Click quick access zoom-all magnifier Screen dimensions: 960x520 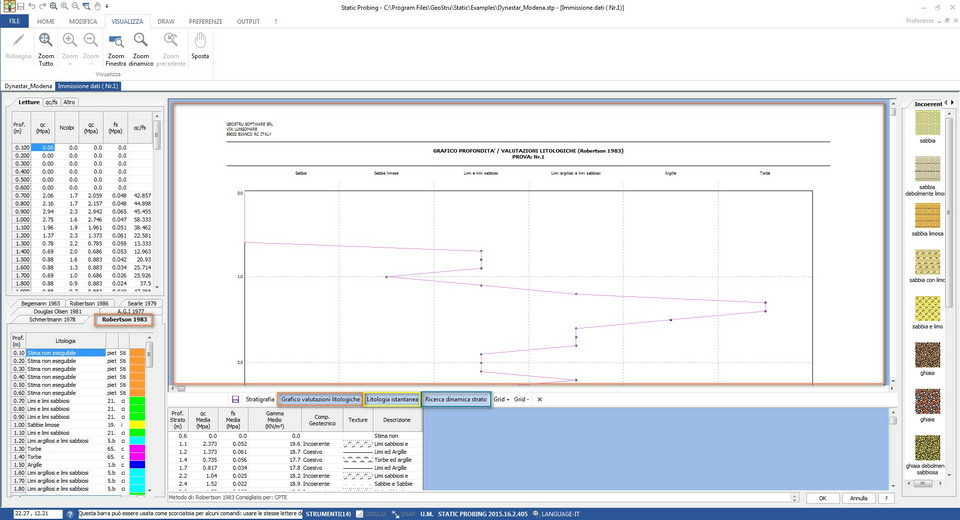(53, 6)
